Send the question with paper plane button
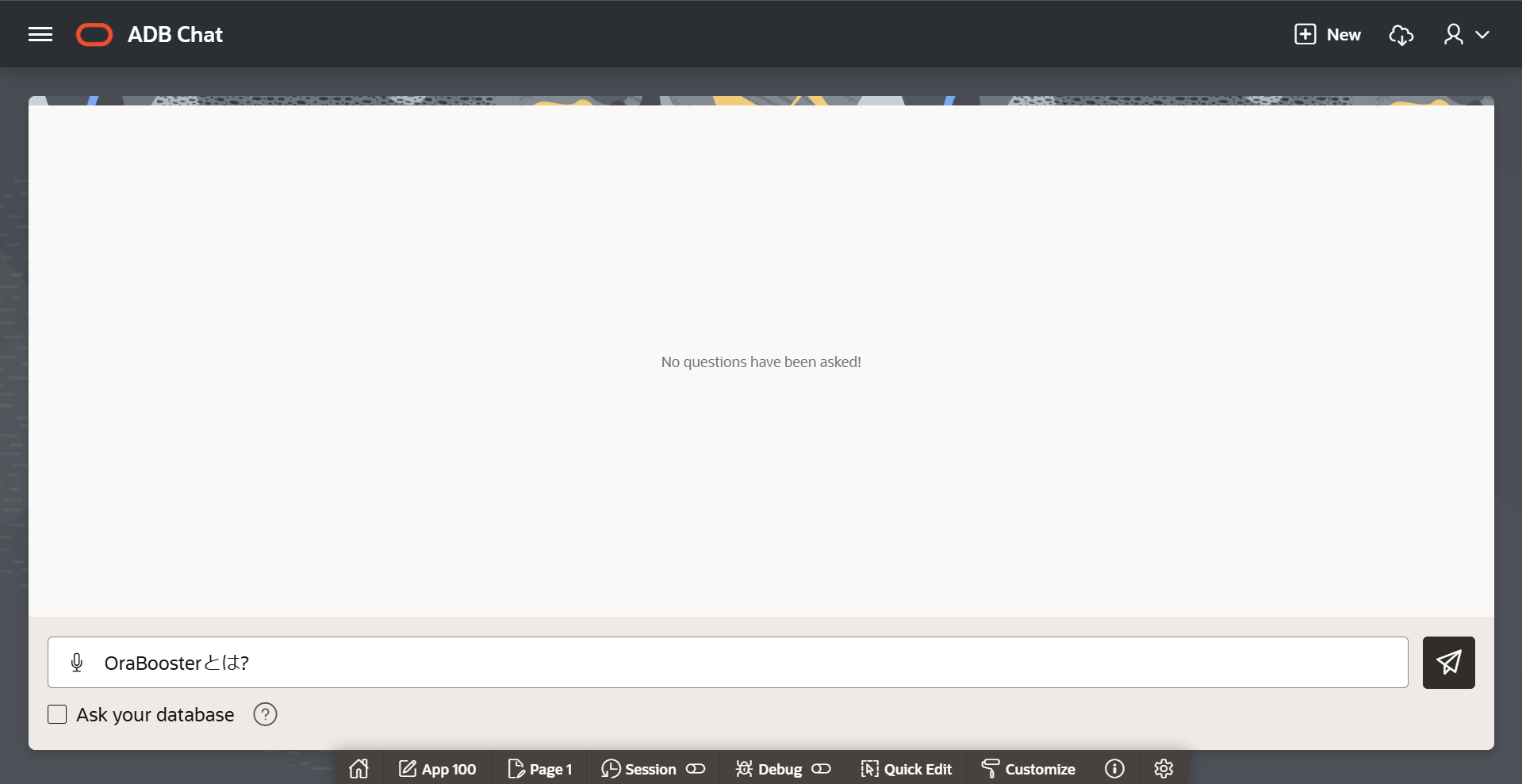This screenshot has width=1522, height=784. pyautogui.click(x=1448, y=663)
